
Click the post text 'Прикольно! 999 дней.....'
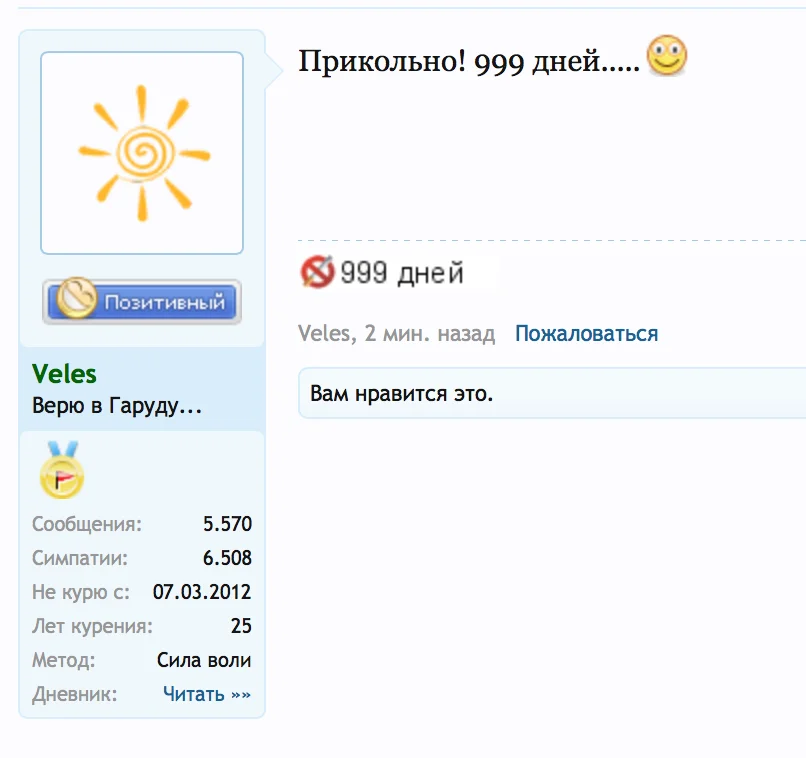point(469,62)
